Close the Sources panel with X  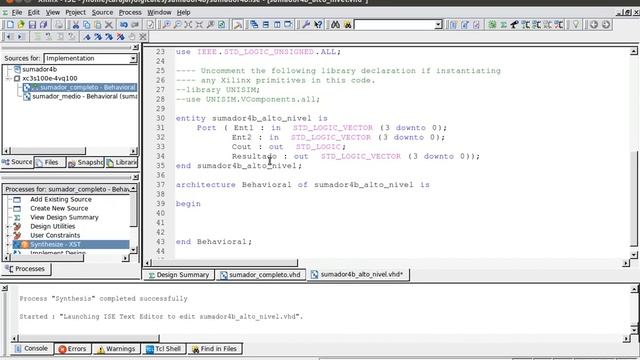pos(136,48)
